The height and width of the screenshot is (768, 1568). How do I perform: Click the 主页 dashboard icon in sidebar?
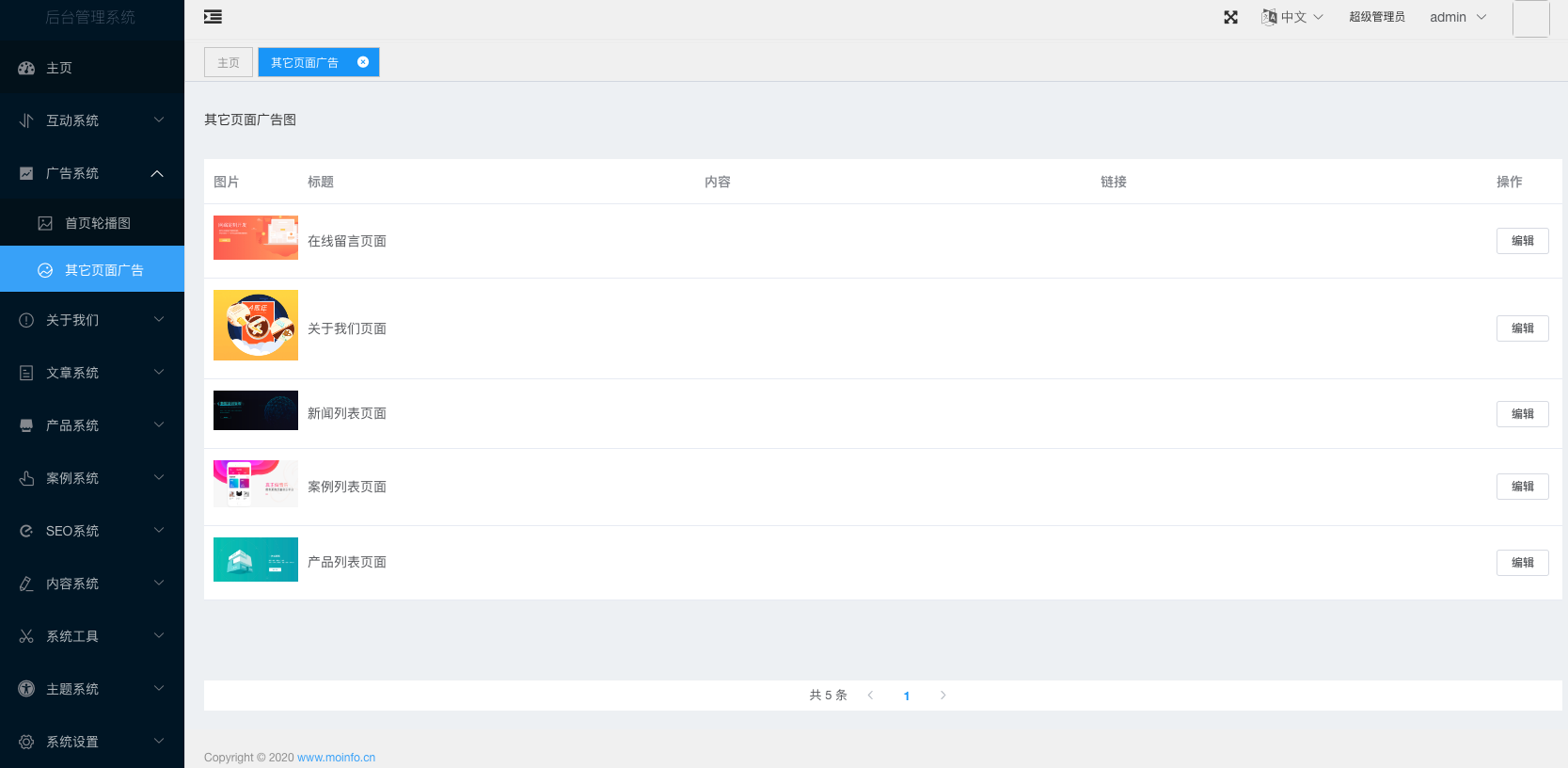pyautogui.click(x=26, y=68)
